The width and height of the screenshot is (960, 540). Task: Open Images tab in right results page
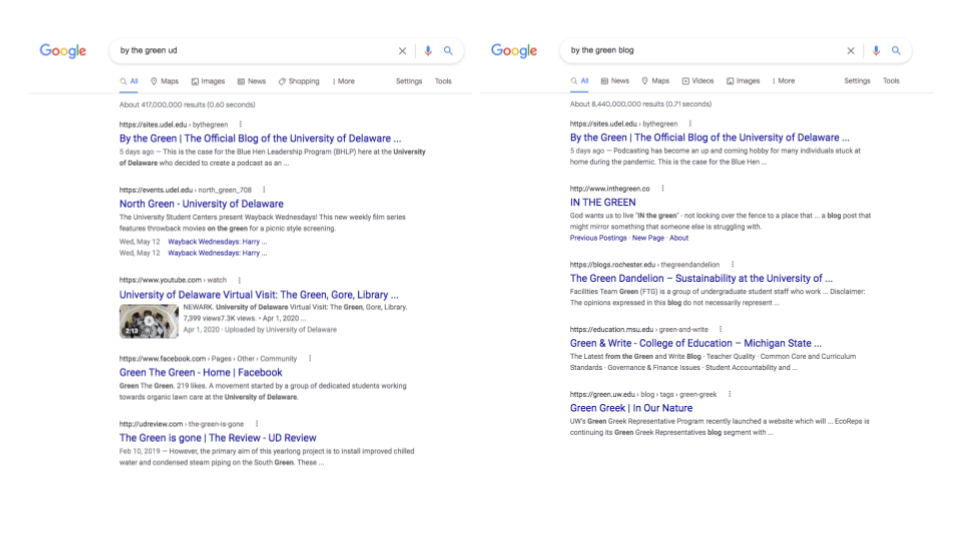[x=743, y=81]
